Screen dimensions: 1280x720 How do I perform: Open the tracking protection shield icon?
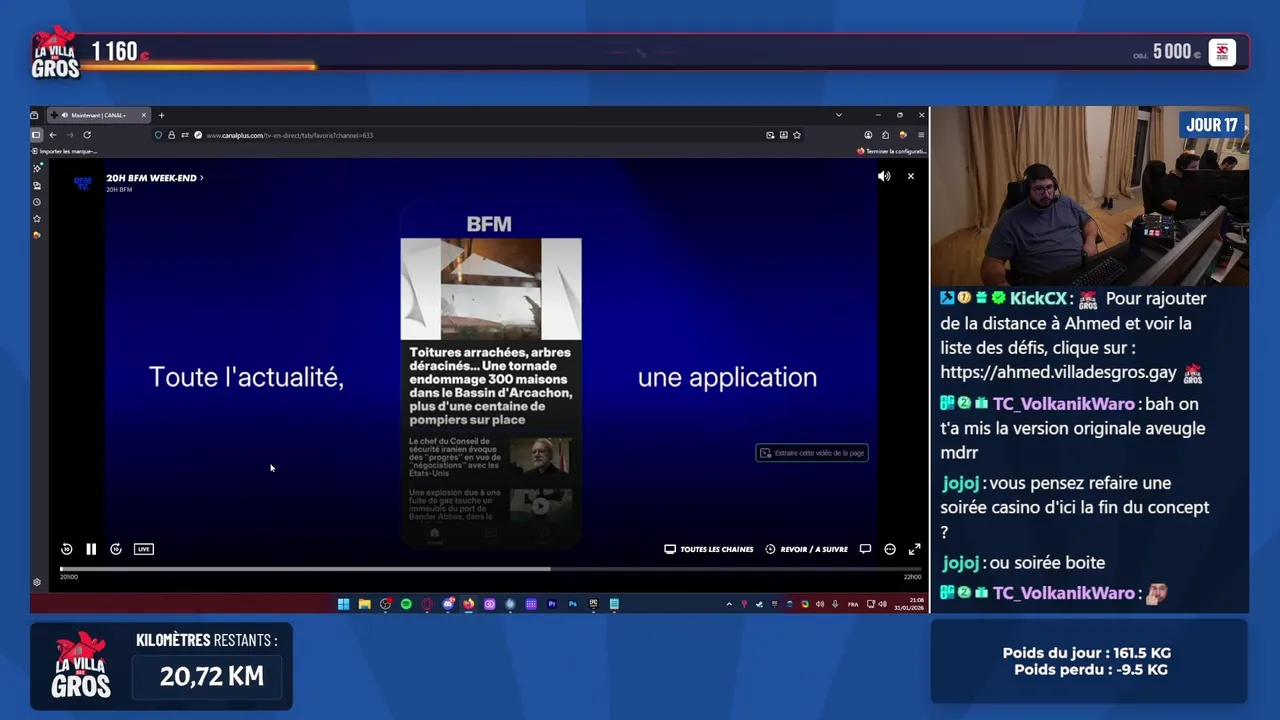(x=158, y=135)
